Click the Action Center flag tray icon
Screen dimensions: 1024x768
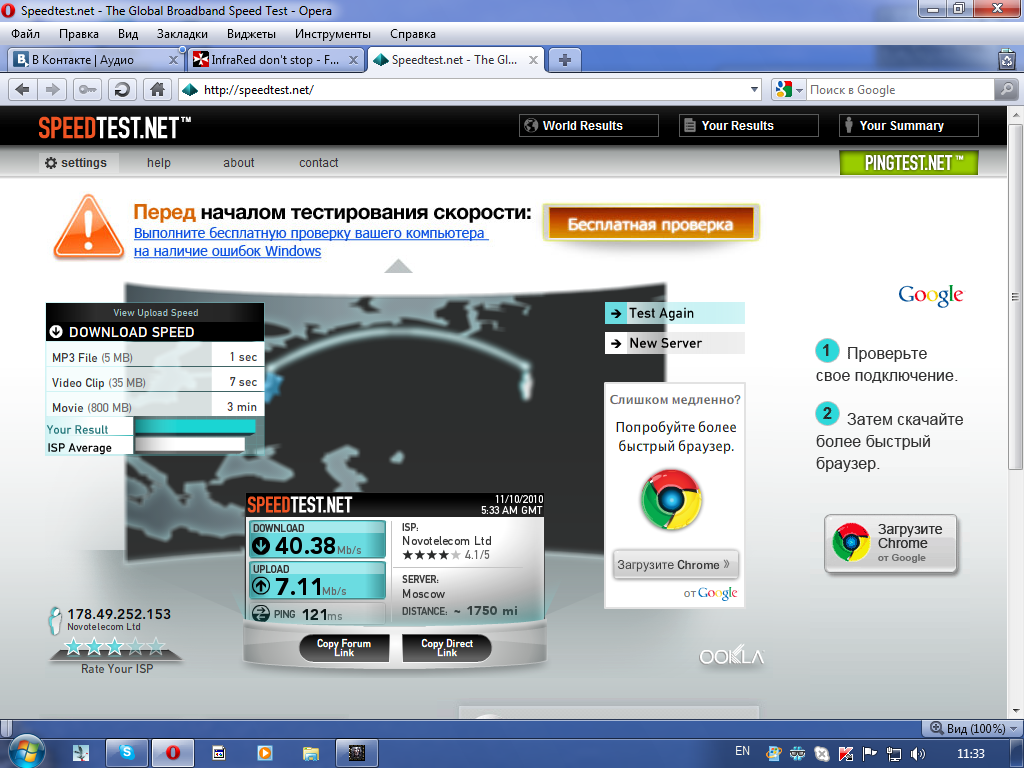(870, 754)
